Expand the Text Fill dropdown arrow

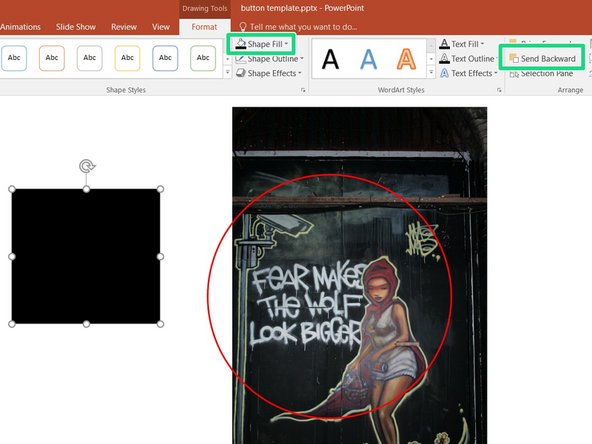(482, 44)
